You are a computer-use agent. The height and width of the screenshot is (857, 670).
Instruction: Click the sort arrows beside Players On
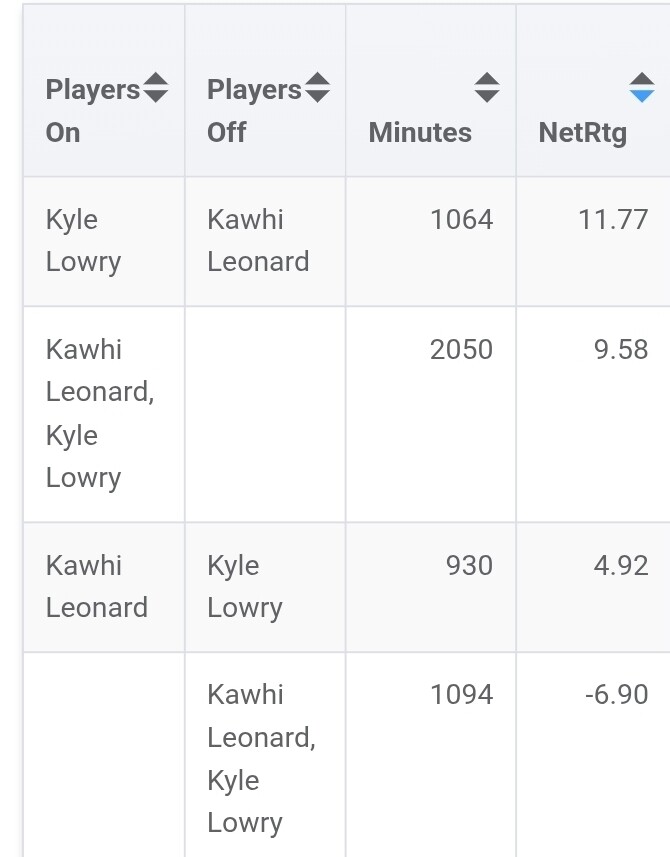[x=156, y=89]
